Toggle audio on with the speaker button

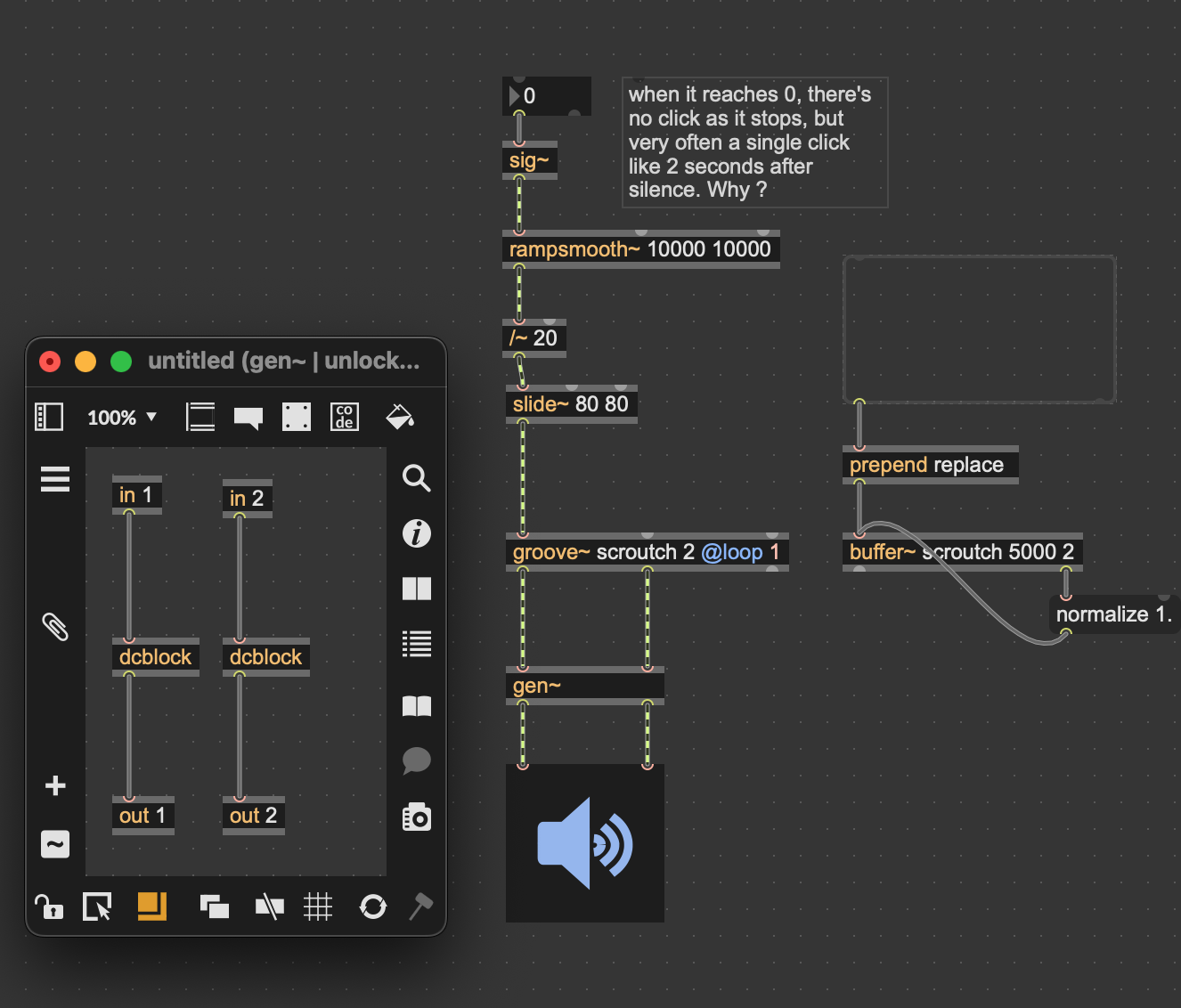(x=584, y=843)
